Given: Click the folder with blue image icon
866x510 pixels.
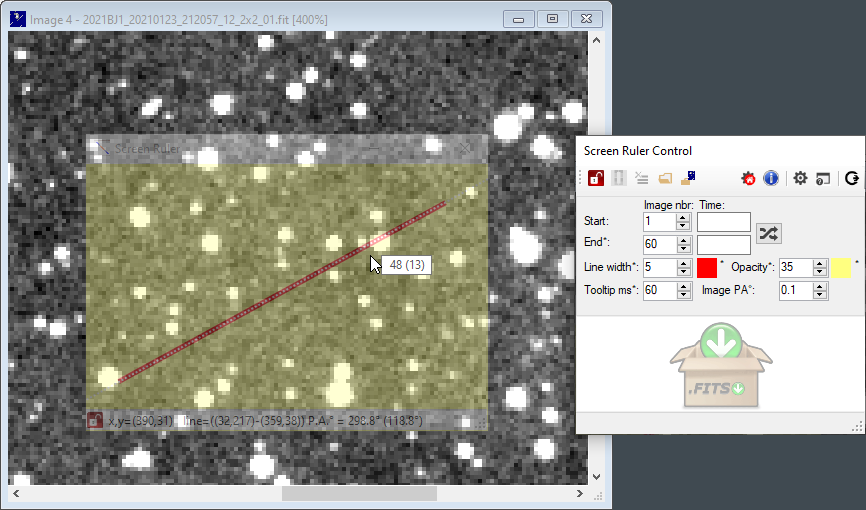Looking at the screenshot, I should coord(688,178).
